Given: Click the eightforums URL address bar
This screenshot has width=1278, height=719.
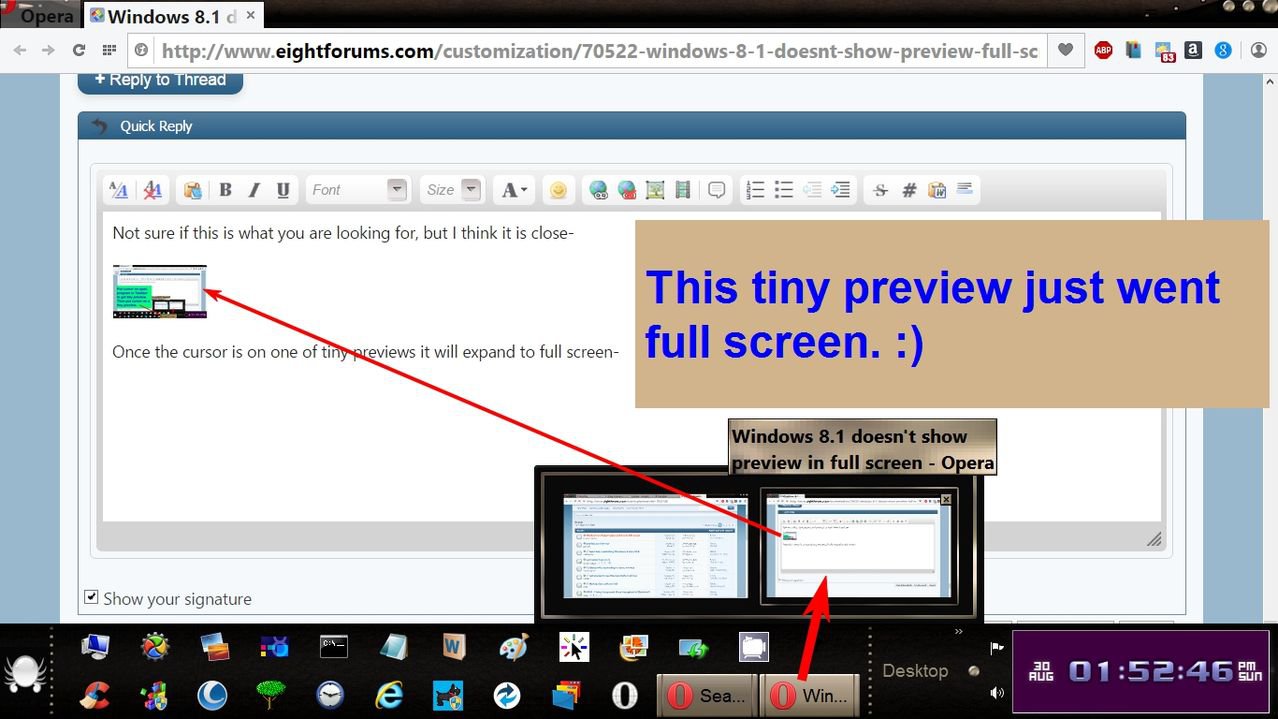Looking at the screenshot, I should (600, 50).
